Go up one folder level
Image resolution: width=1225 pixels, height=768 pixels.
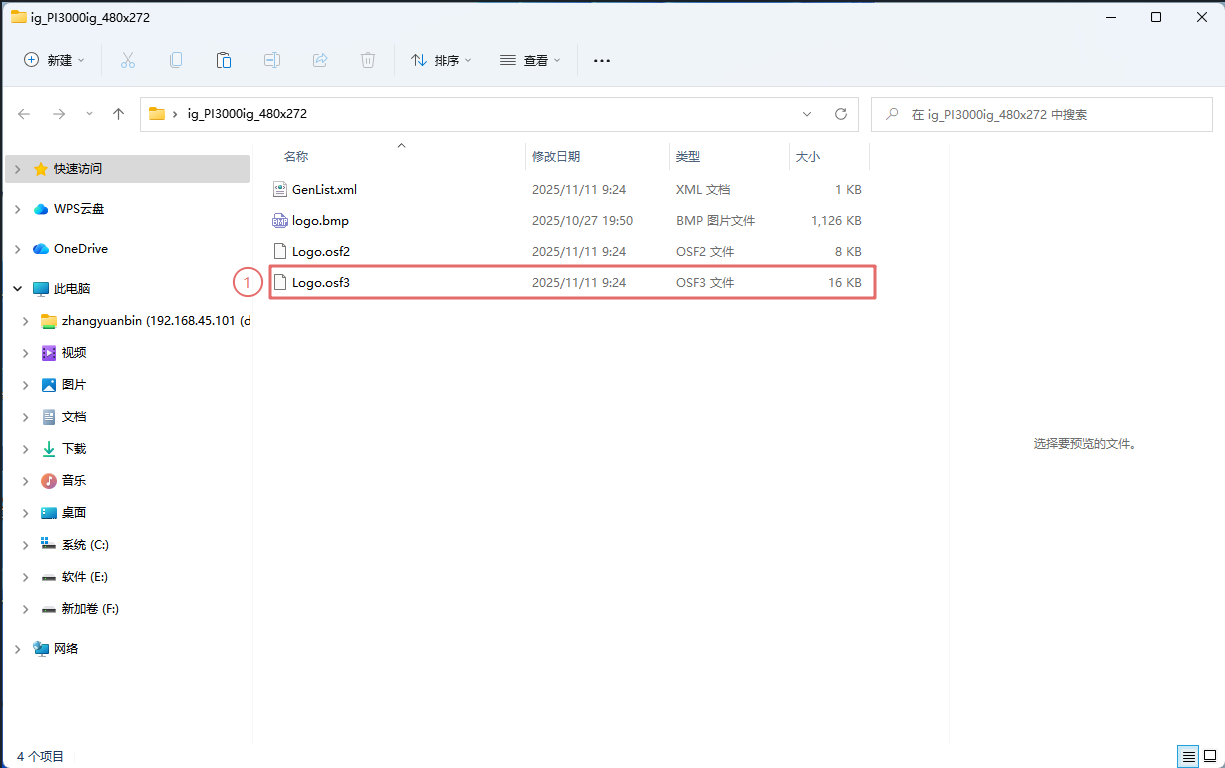click(118, 114)
